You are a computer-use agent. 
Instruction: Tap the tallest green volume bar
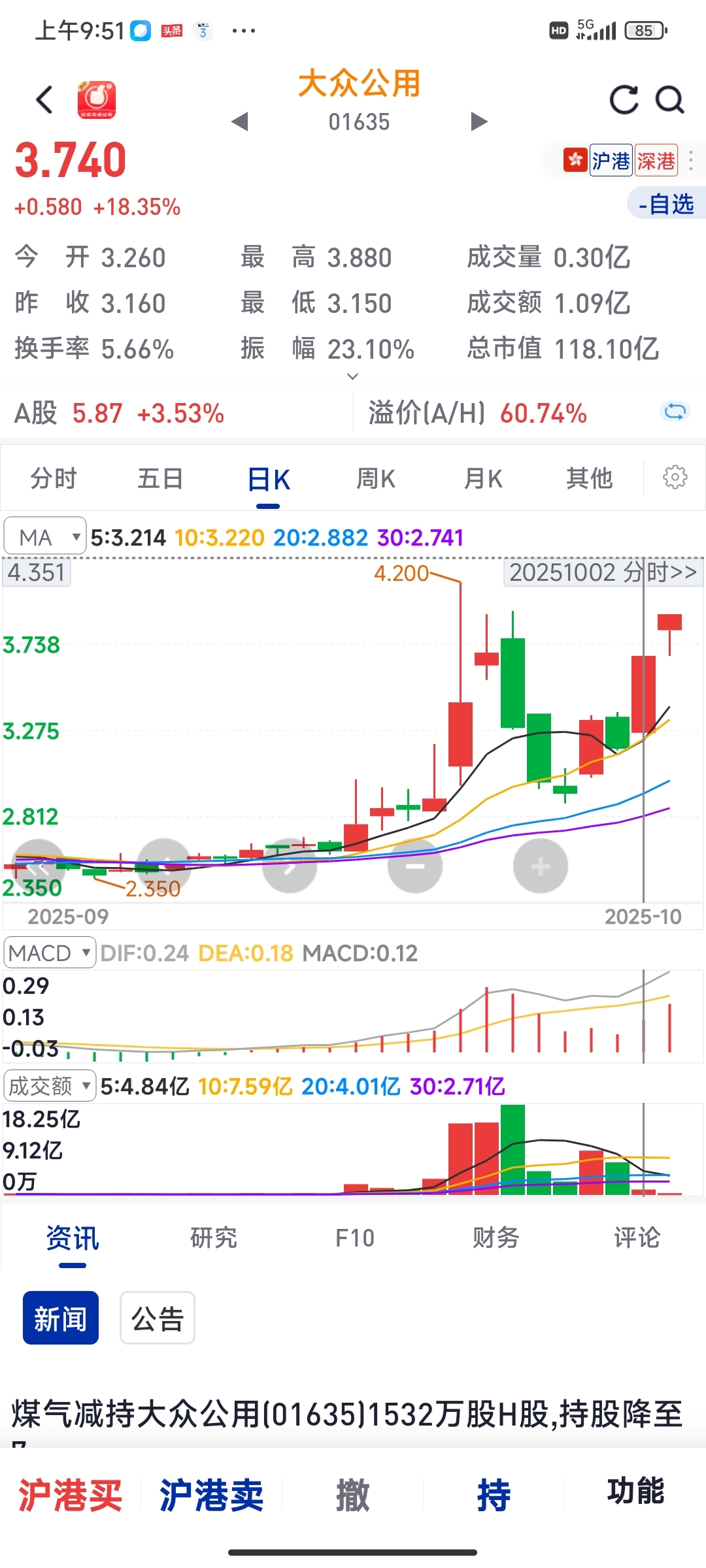pyautogui.click(x=513, y=1150)
